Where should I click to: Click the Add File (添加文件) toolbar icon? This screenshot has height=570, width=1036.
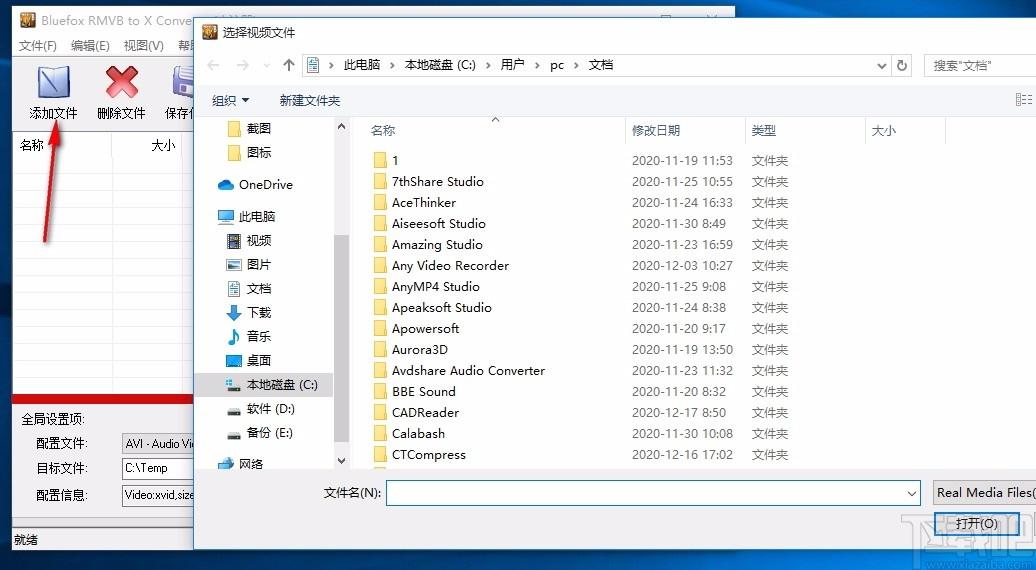(54, 83)
